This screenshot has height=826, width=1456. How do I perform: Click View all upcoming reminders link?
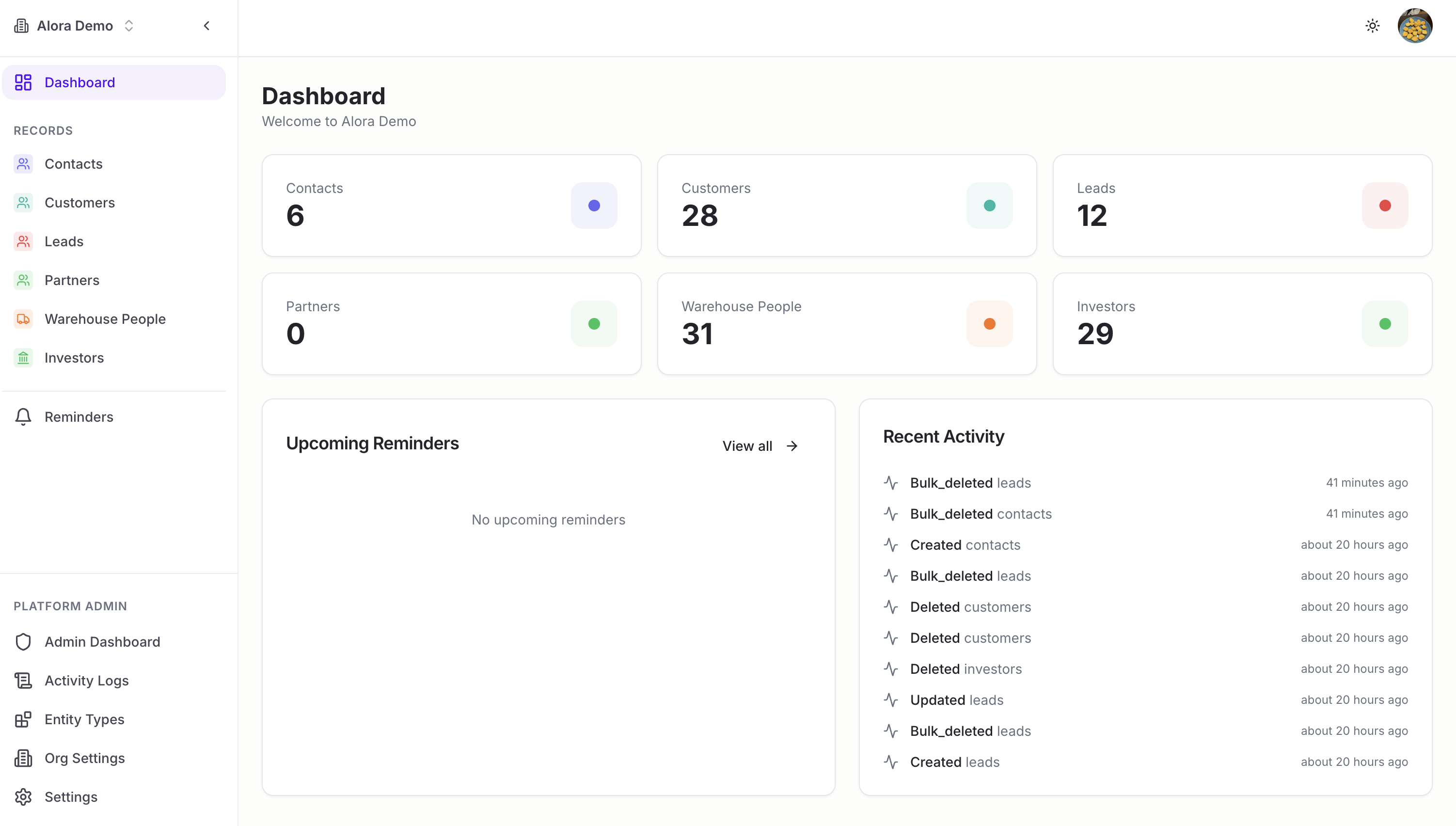[760, 446]
